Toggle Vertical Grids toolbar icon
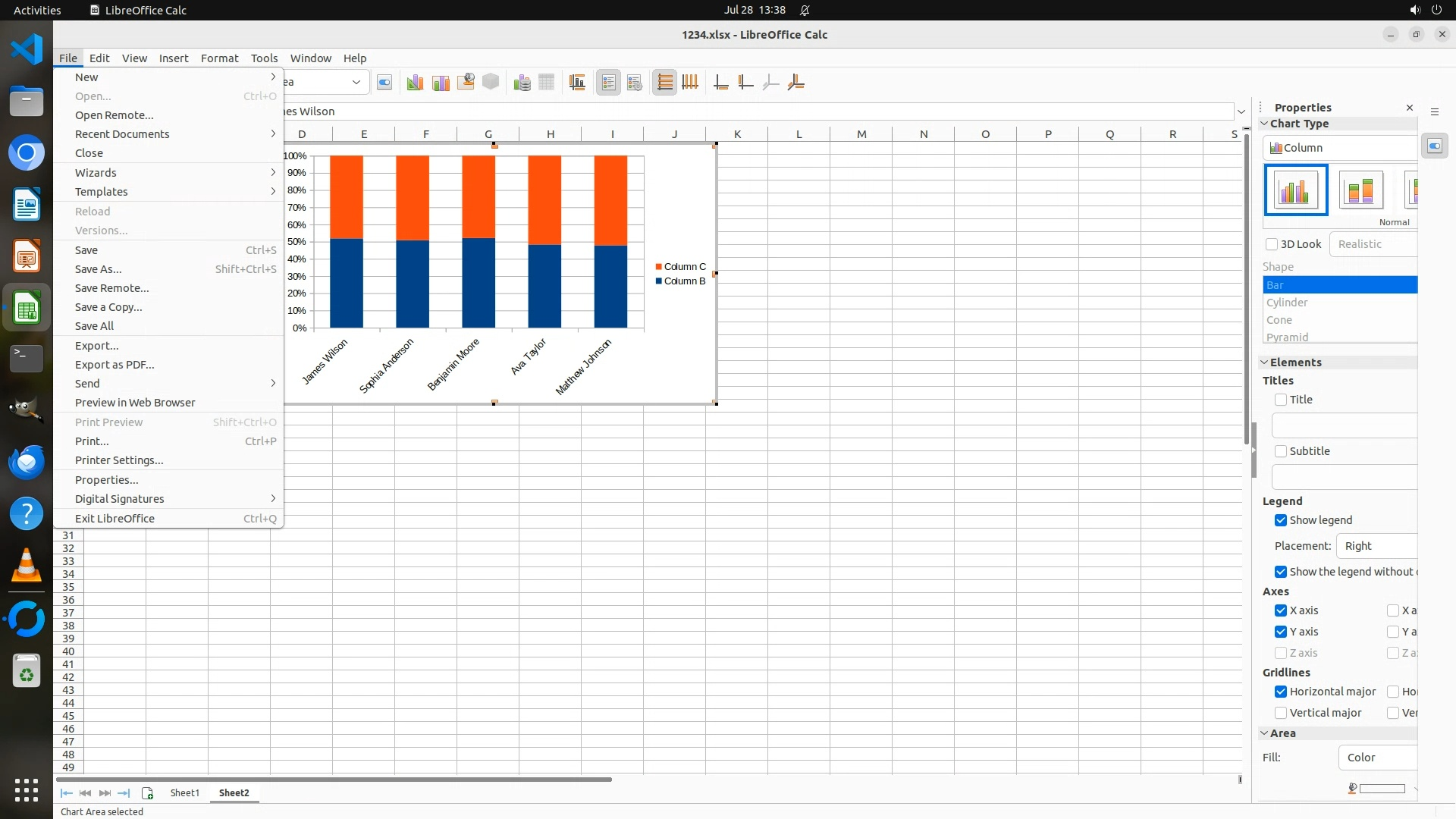 point(690,83)
